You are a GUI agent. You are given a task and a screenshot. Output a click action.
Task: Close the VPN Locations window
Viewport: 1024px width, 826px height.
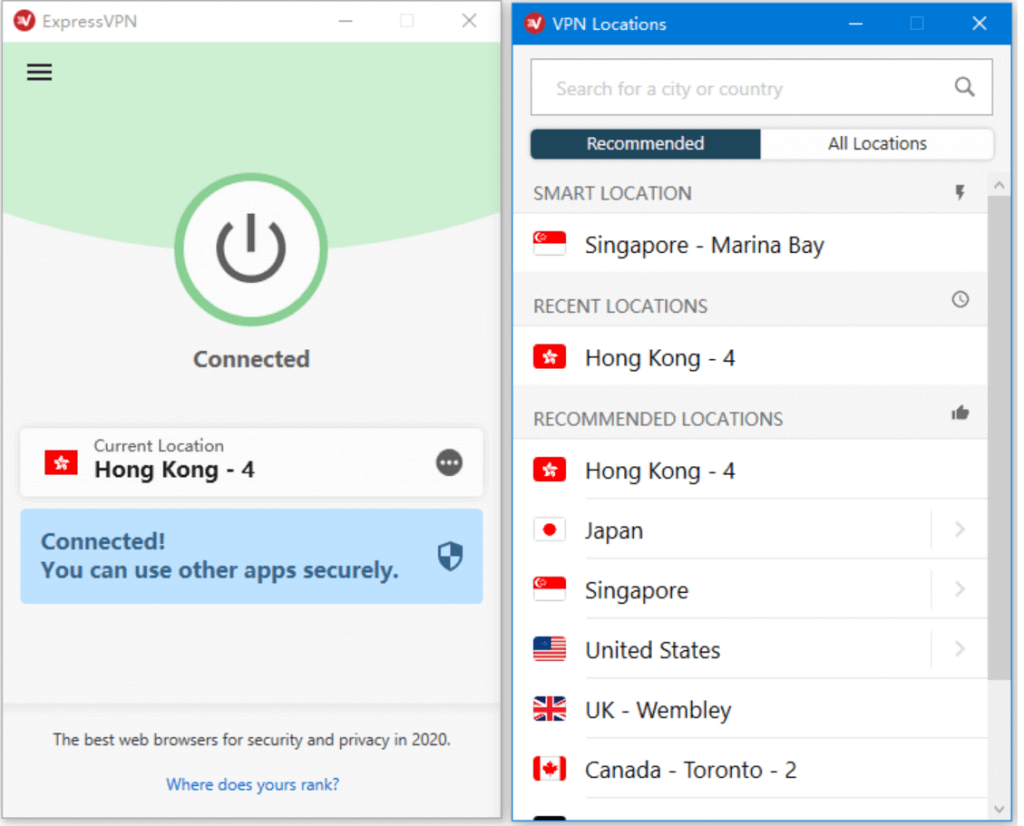(x=979, y=24)
